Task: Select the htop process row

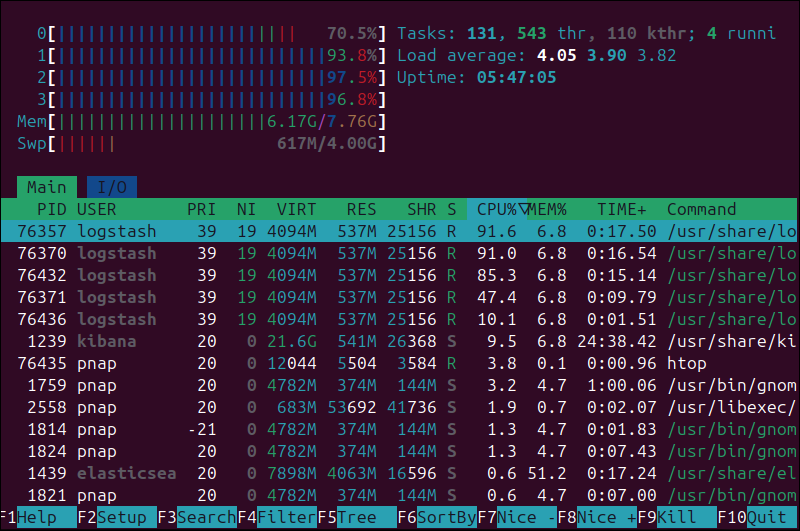Action: 400,364
